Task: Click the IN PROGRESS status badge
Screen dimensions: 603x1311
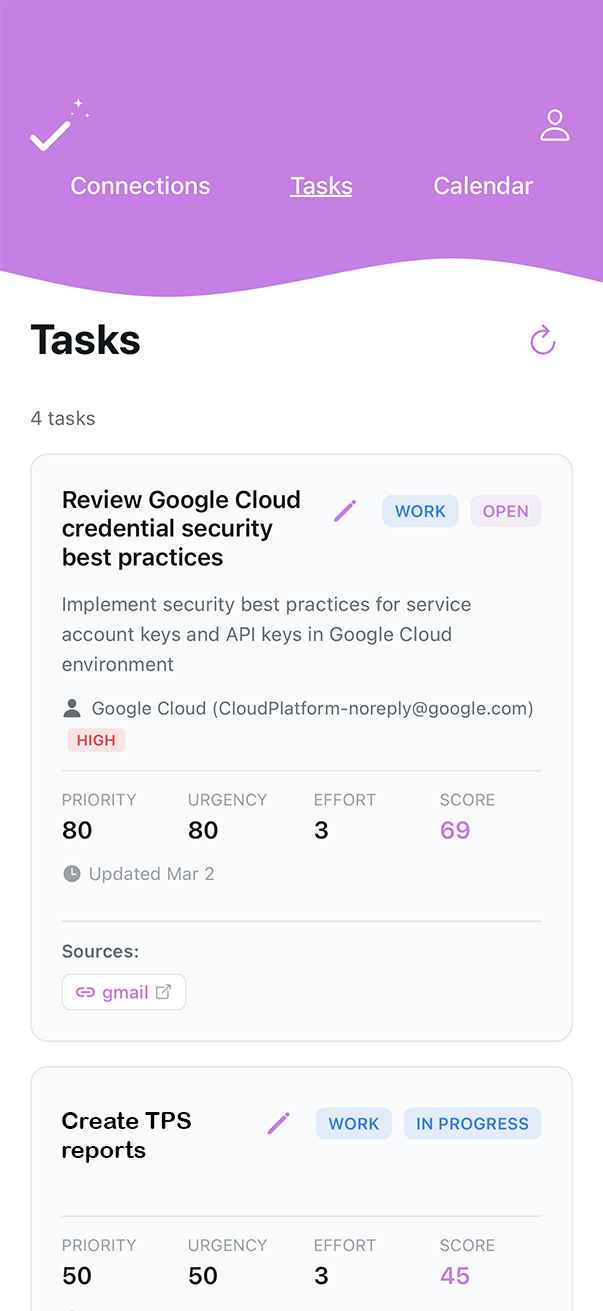Action: coord(472,1123)
